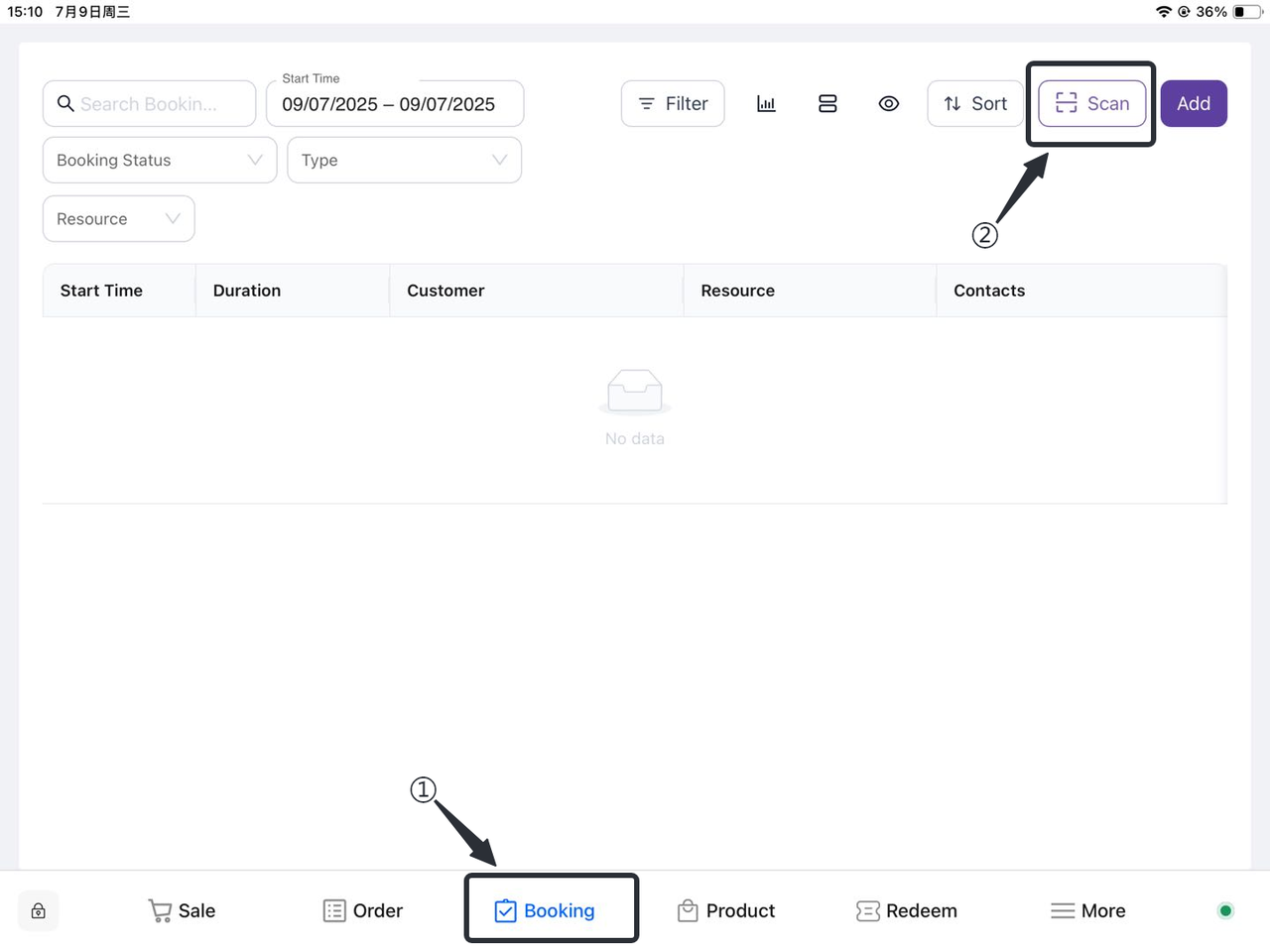This screenshot has width=1270, height=952.
Task: Select the Booking tab
Action: 545,911
